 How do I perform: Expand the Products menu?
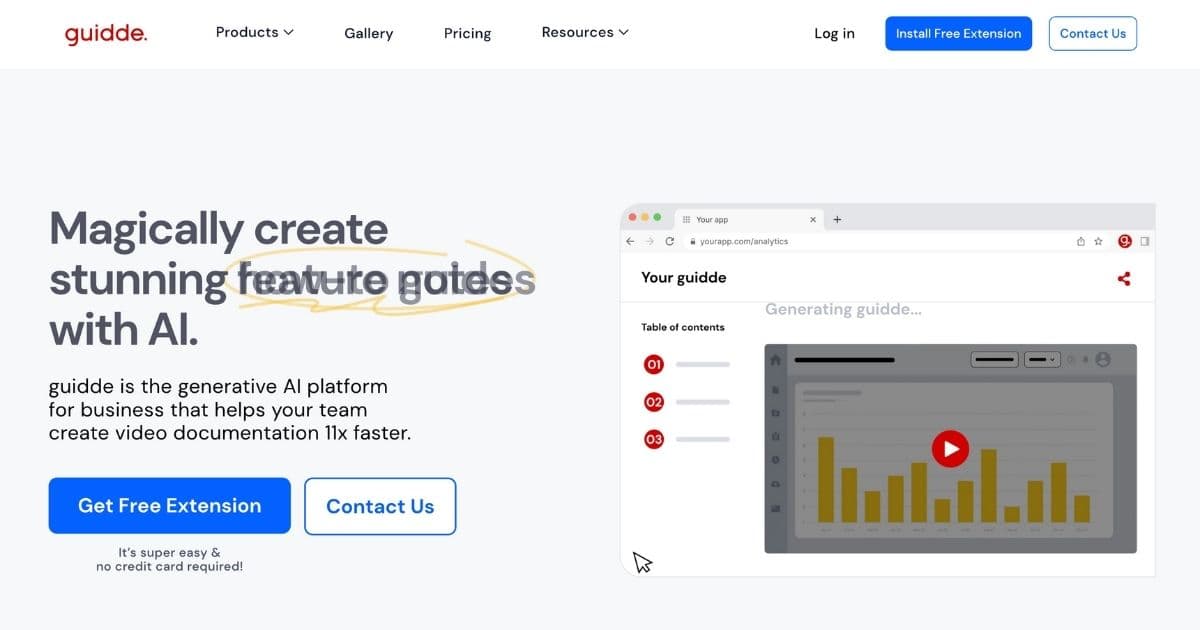click(255, 32)
